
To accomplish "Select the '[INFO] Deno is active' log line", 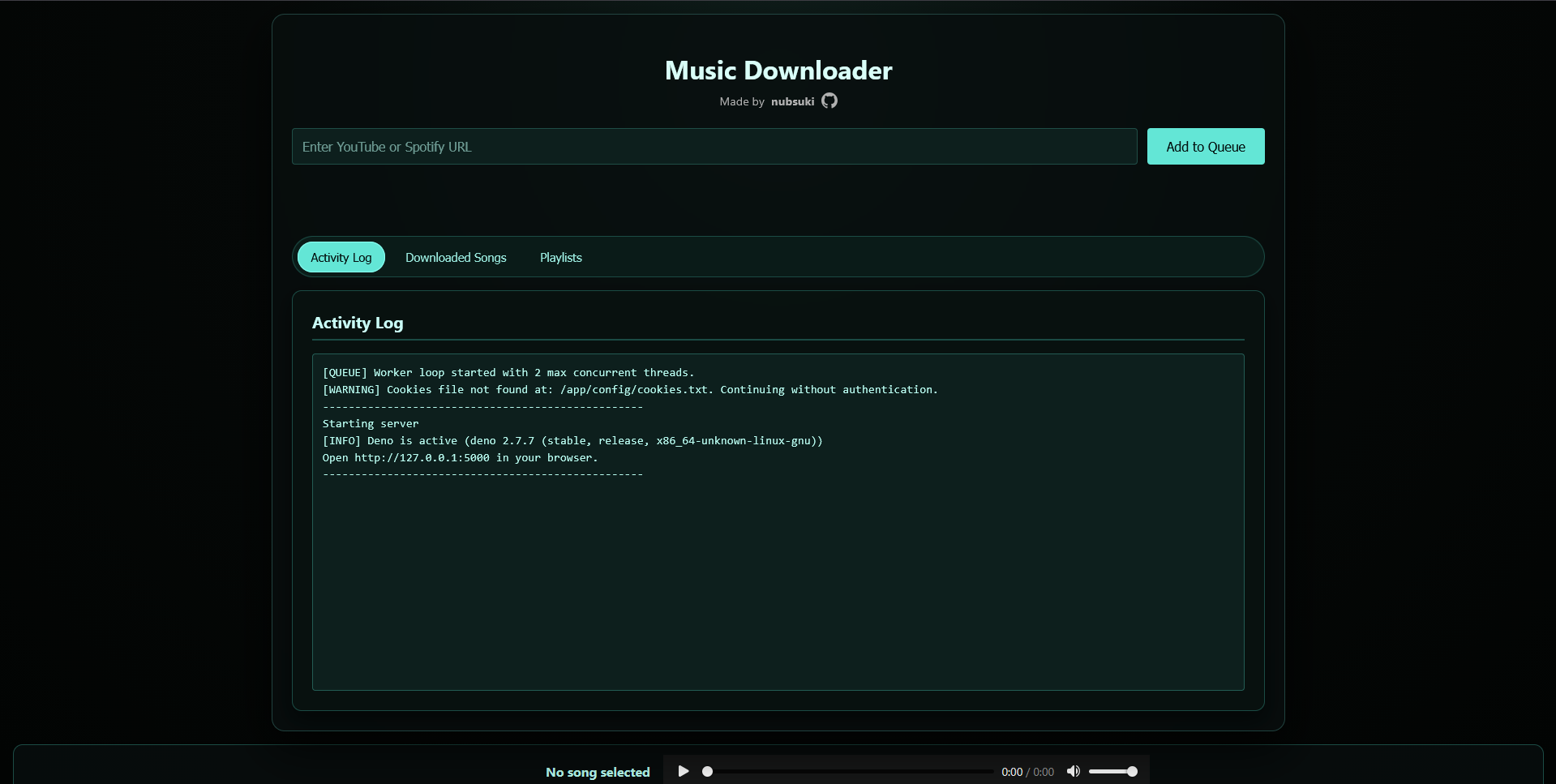I will click(x=572, y=441).
